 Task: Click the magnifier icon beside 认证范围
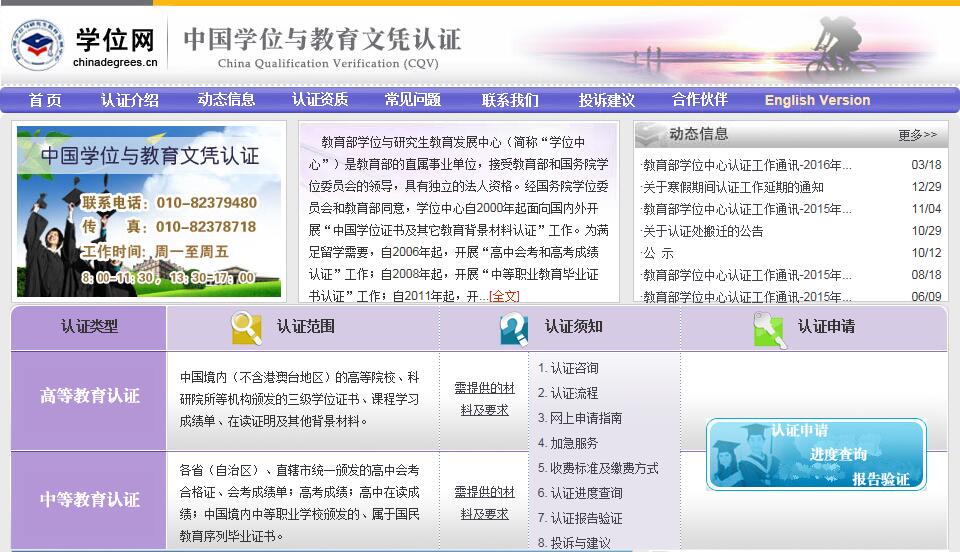pyautogui.click(x=246, y=327)
